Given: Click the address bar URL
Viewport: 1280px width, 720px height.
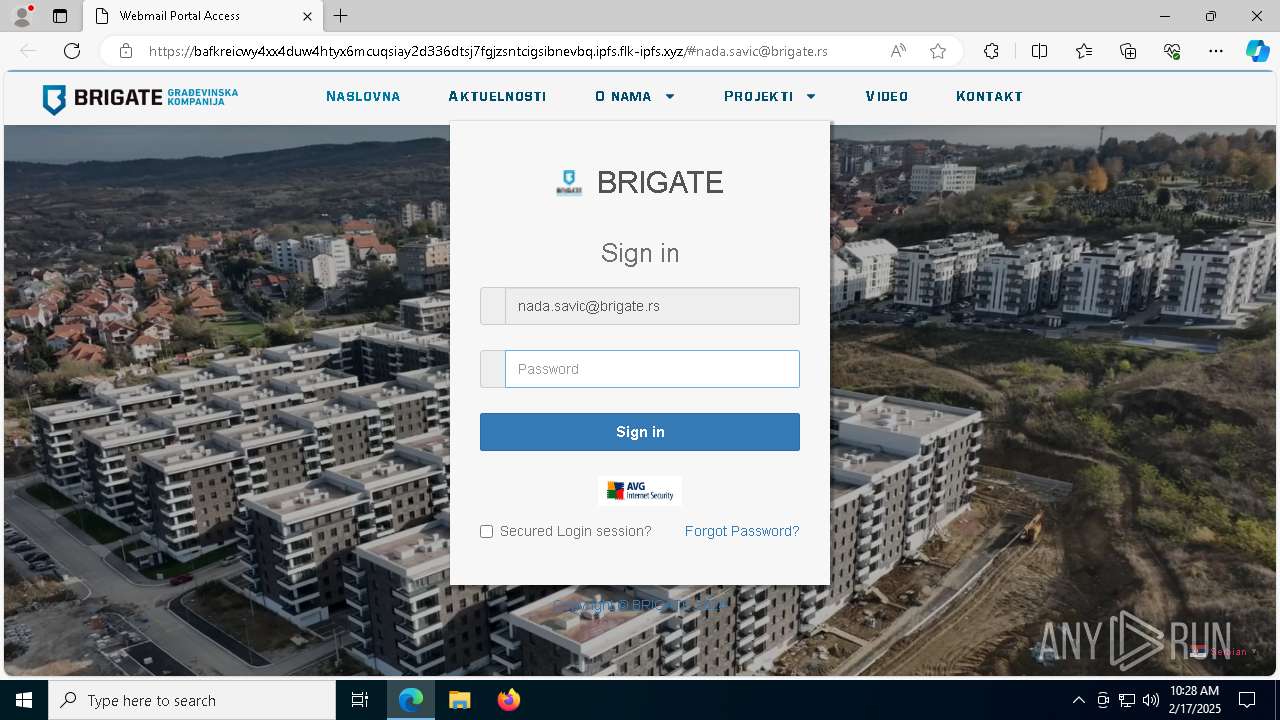Looking at the screenshot, I should (x=488, y=51).
